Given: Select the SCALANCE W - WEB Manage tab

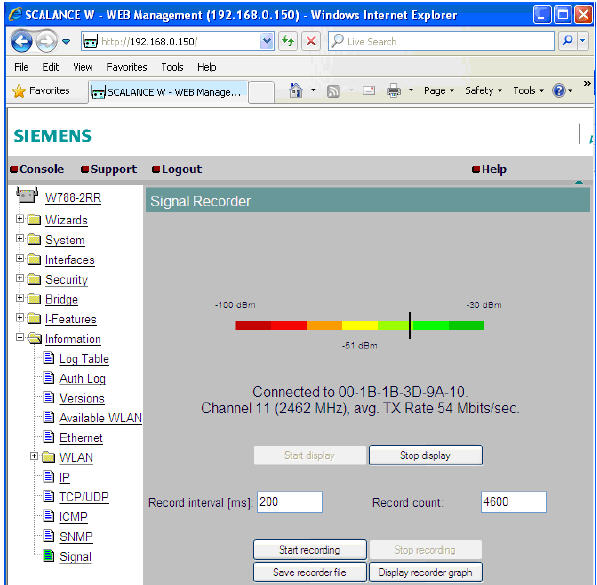Looking at the screenshot, I should pos(169,92).
